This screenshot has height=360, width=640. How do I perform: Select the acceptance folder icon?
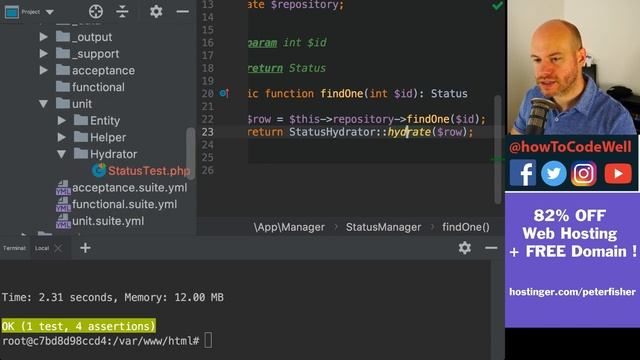(62, 70)
